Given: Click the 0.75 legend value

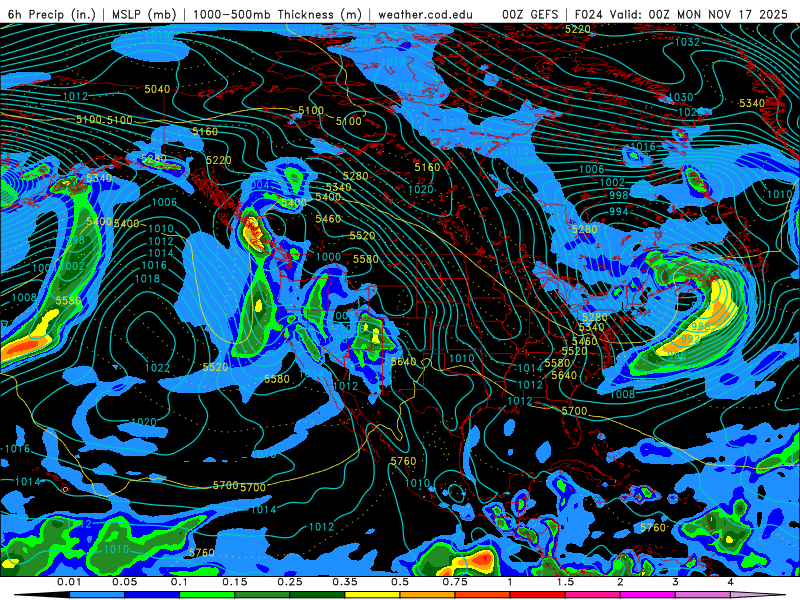Looking at the screenshot, I should pyautogui.click(x=455, y=582).
